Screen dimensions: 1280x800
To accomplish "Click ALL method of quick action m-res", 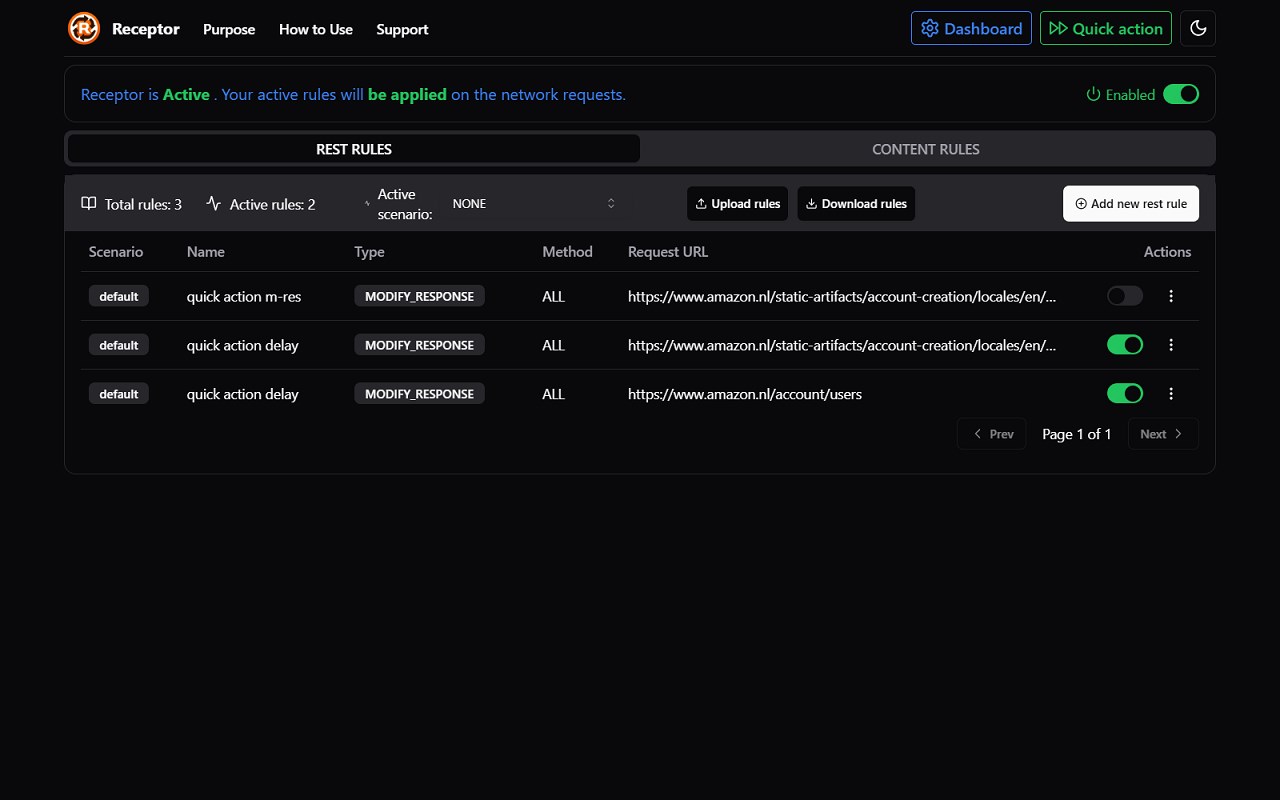I will pos(554,296).
